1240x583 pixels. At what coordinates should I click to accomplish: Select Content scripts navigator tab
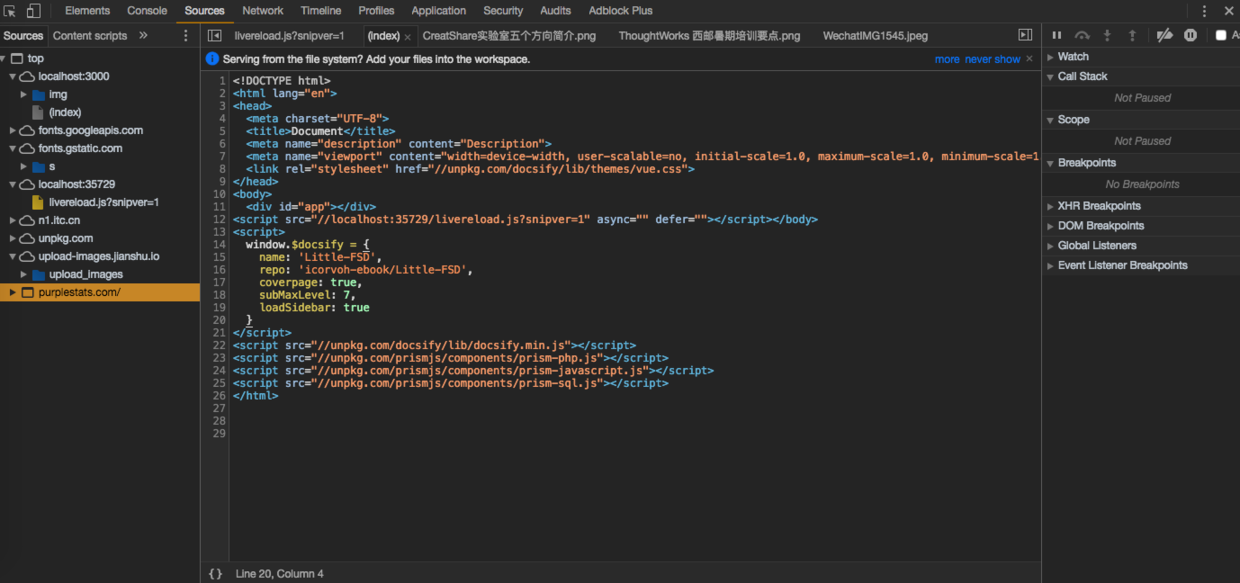(90, 35)
